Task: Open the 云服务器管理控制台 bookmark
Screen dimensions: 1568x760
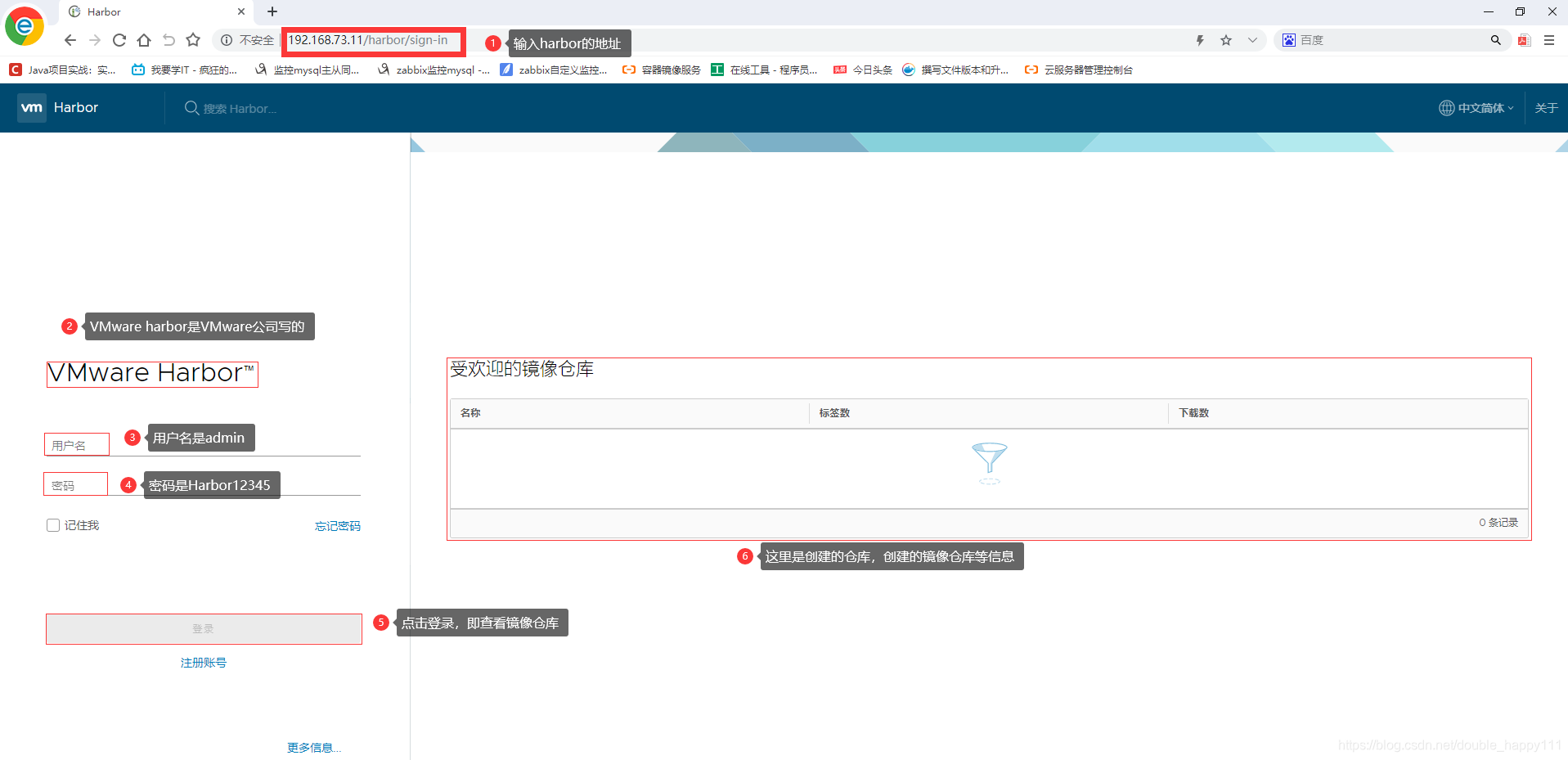Action: (x=1079, y=70)
